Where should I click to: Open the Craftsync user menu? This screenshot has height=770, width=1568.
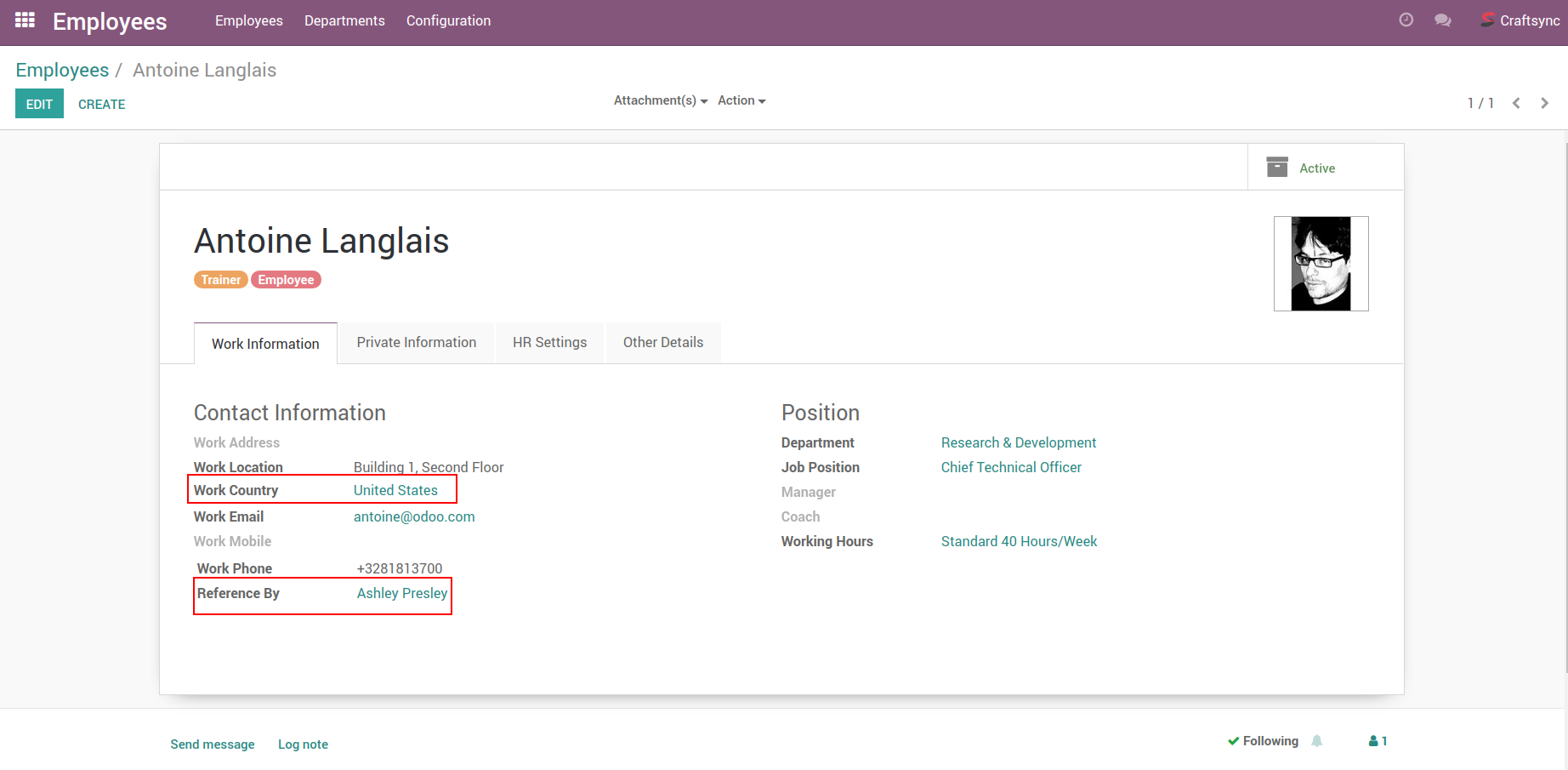tap(1520, 20)
